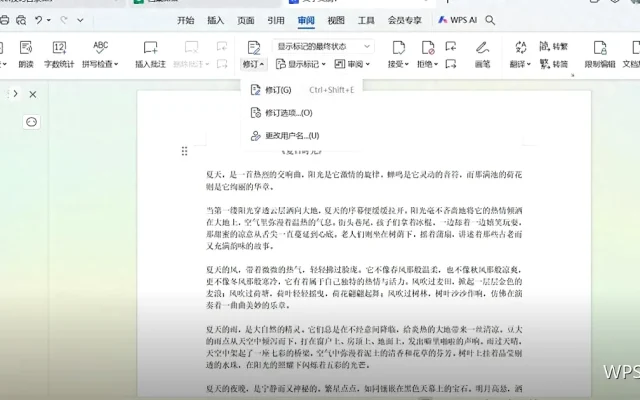Click the search magnifier icon

pyautogui.click(x=490, y=20)
